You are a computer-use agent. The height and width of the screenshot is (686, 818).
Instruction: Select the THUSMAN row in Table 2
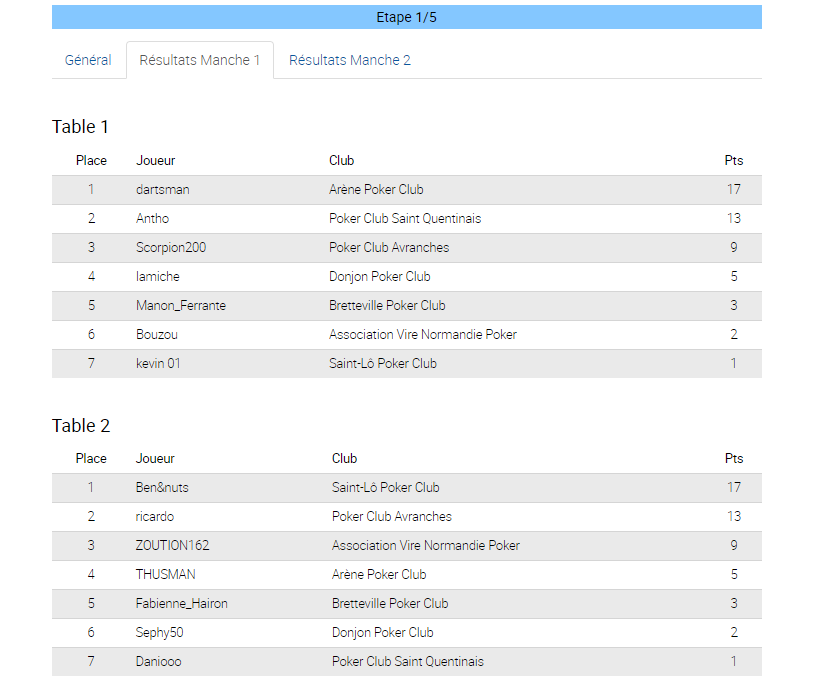[x=406, y=575]
